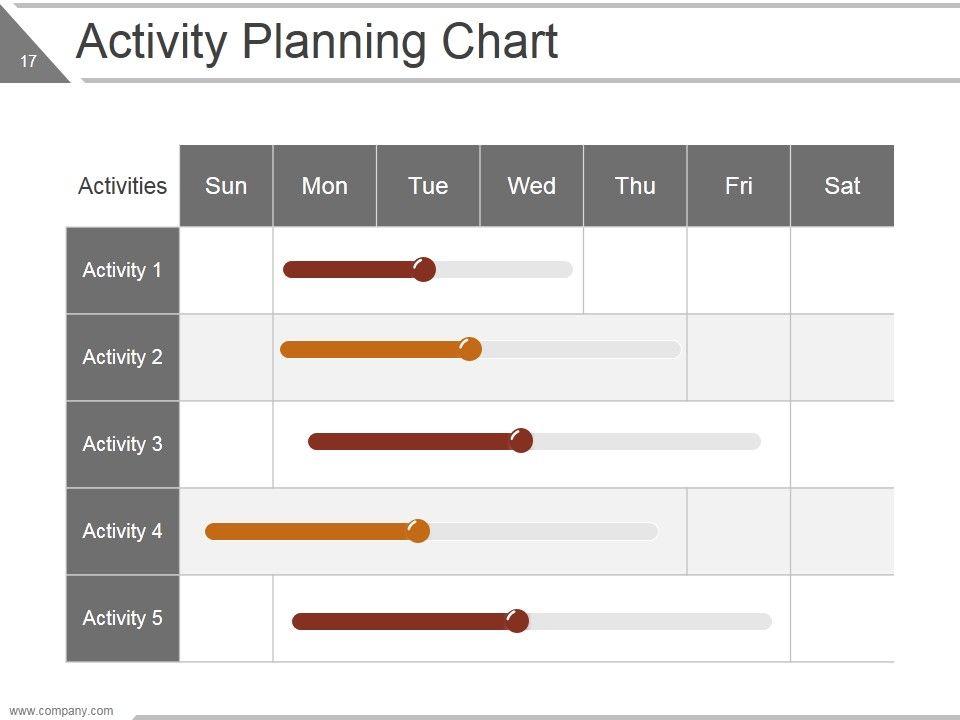Select the Mon column header
Screen dimensions: 960x720
325,186
